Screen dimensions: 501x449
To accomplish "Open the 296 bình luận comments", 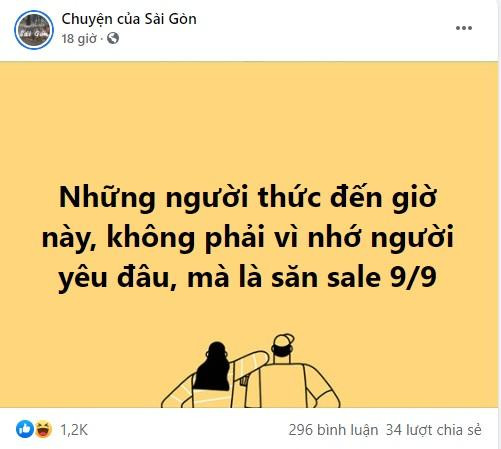I will [333, 430].
